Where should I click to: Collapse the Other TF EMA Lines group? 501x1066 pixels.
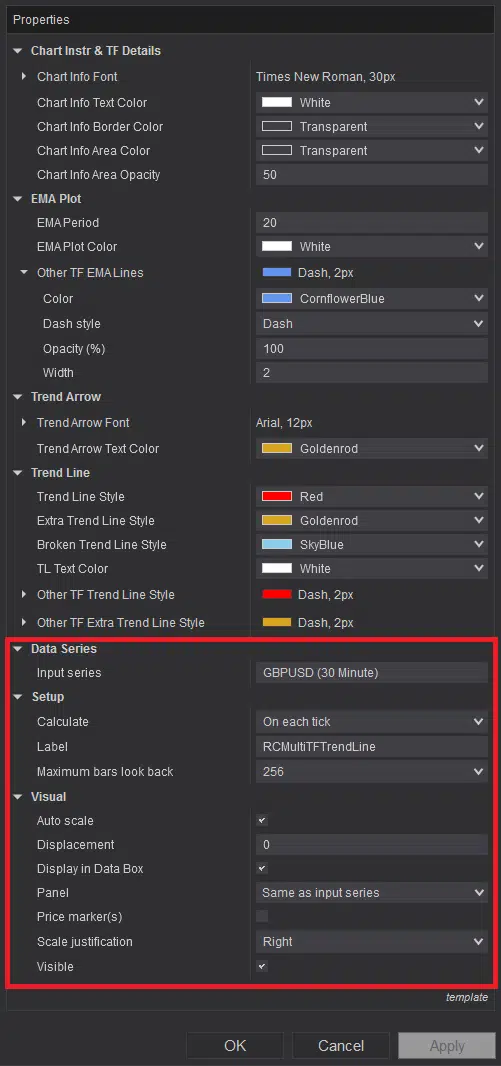[x=24, y=273]
